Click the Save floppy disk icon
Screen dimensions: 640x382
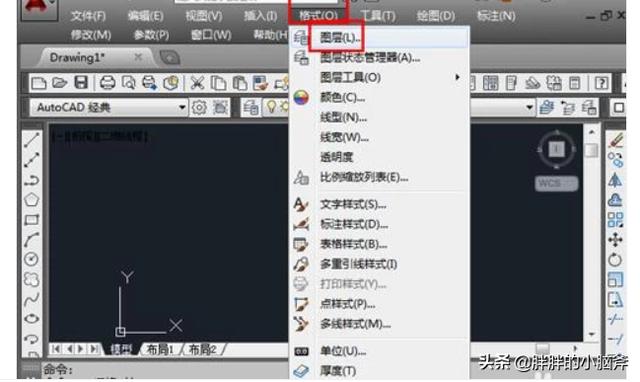[81, 83]
